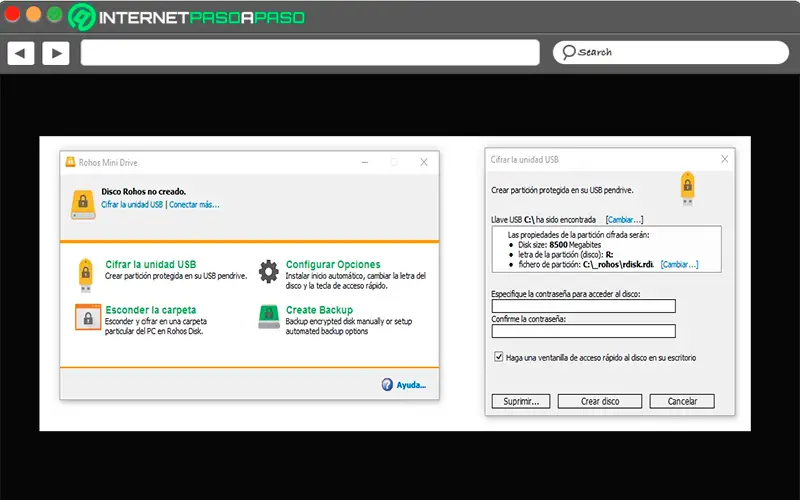Open the Cifrar la unidad USB link under Disco Rohos

pyautogui.click(x=132, y=205)
